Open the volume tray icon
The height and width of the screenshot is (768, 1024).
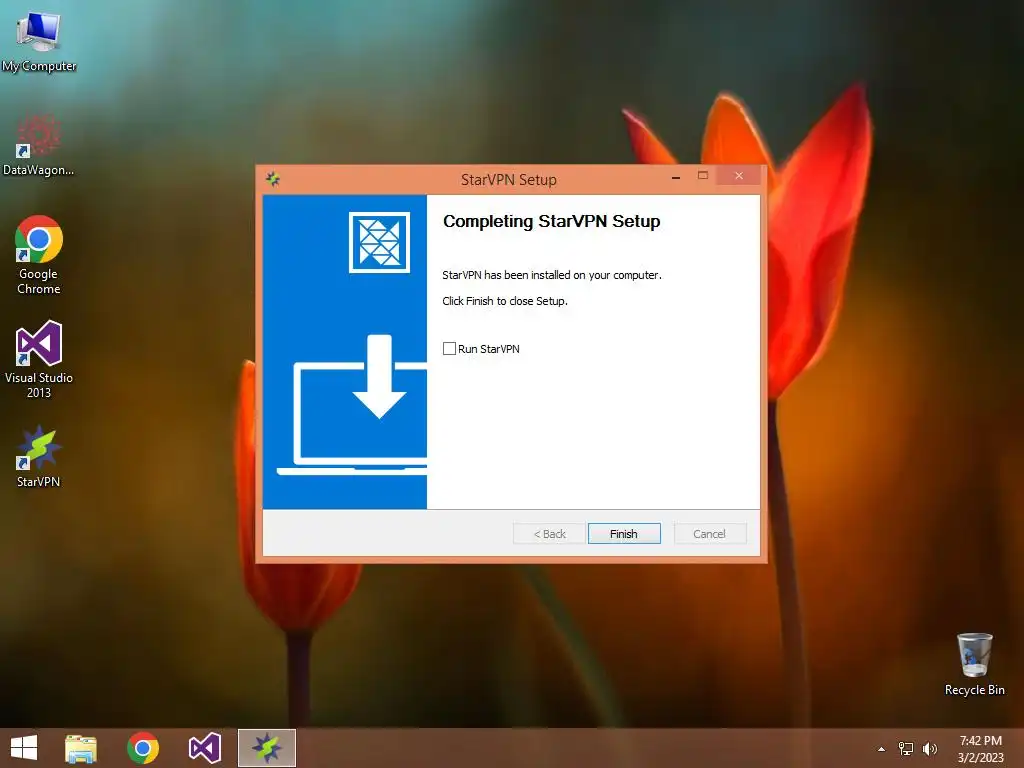pyautogui.click(x=930, y=749)
